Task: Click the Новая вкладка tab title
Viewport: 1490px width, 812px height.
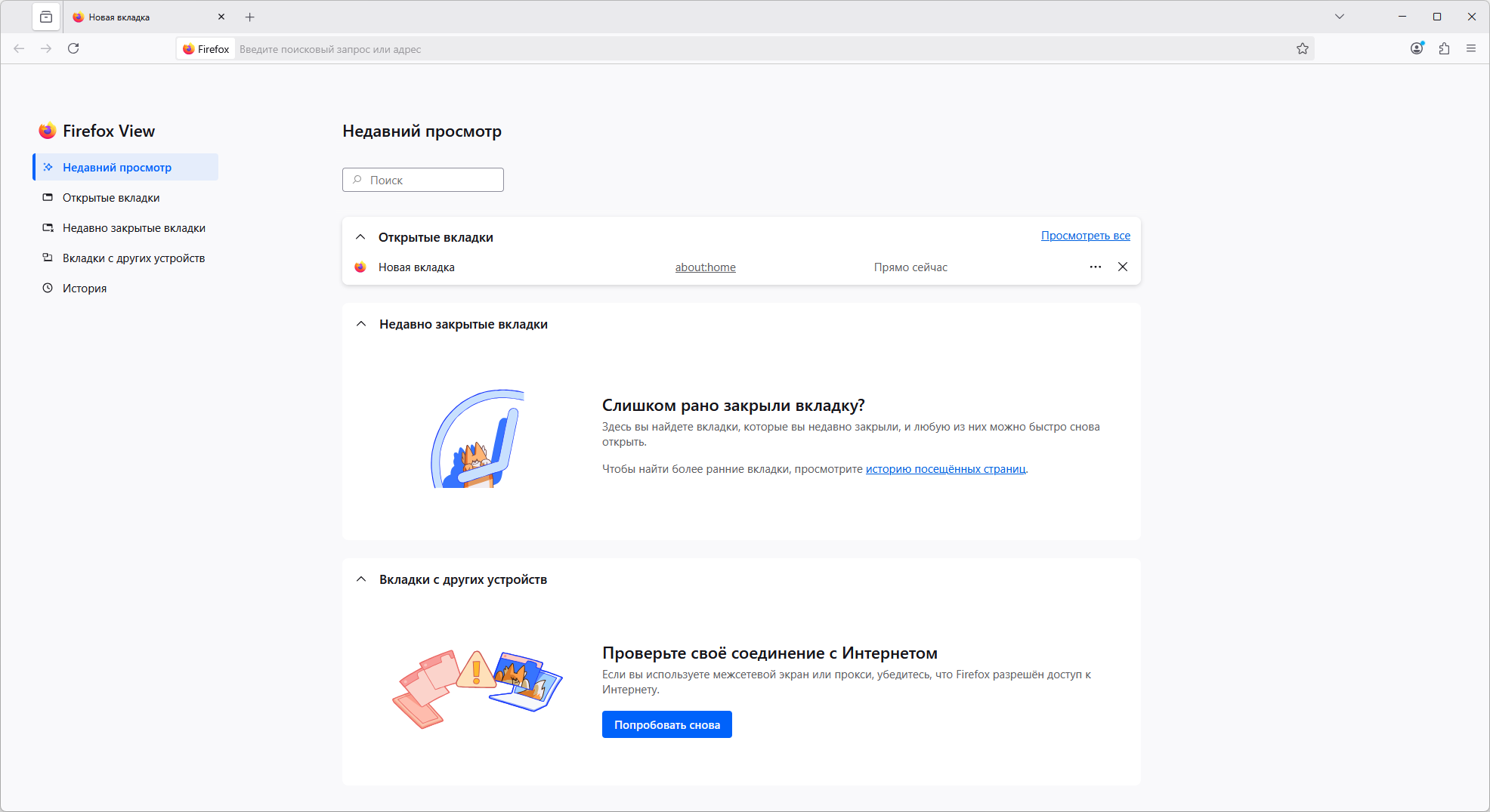Action: coord(119,17)
